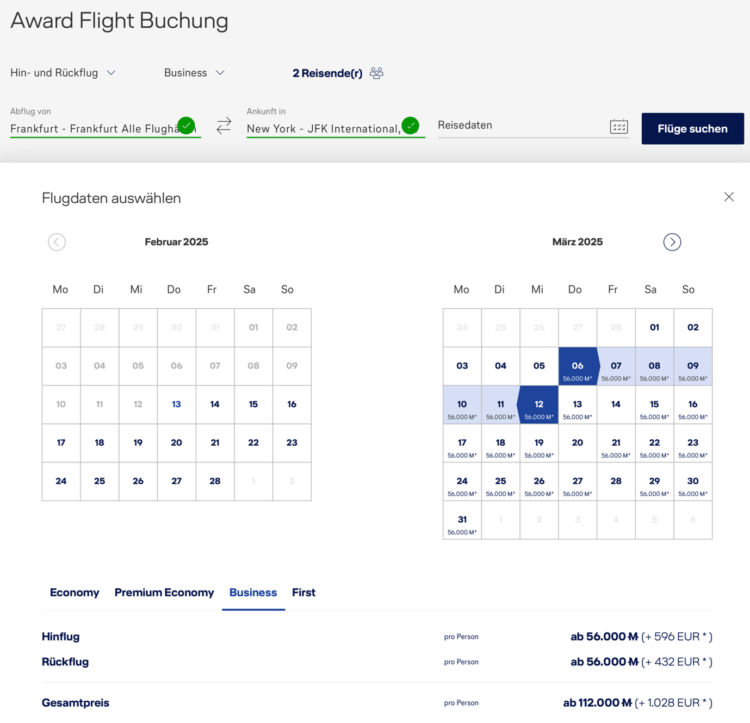Viewport: 750px width, 723px height.
Task: Close the Flugdaten auswählen date picker
Action: tap(728, 197)
